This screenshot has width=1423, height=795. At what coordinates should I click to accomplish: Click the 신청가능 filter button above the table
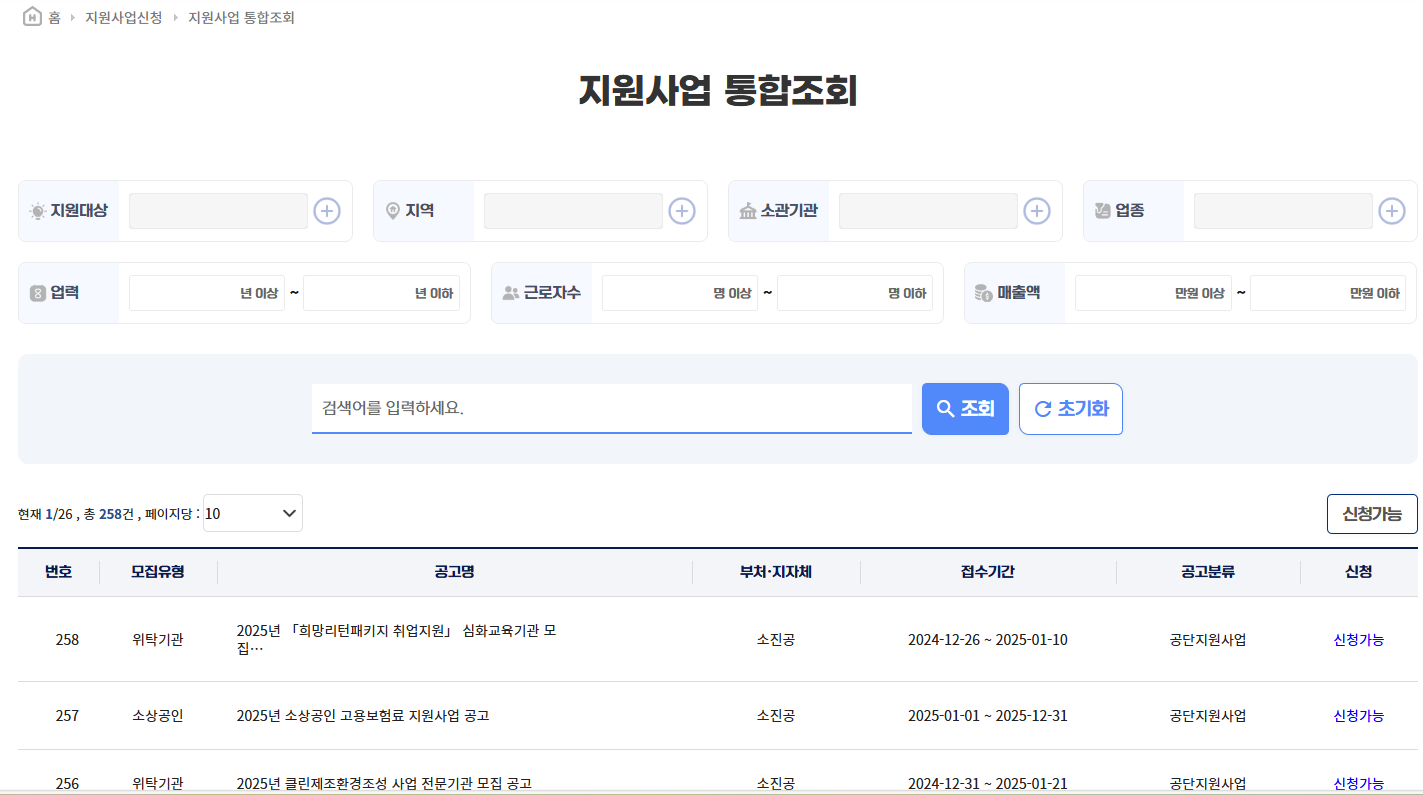(x=1372, y=513)
